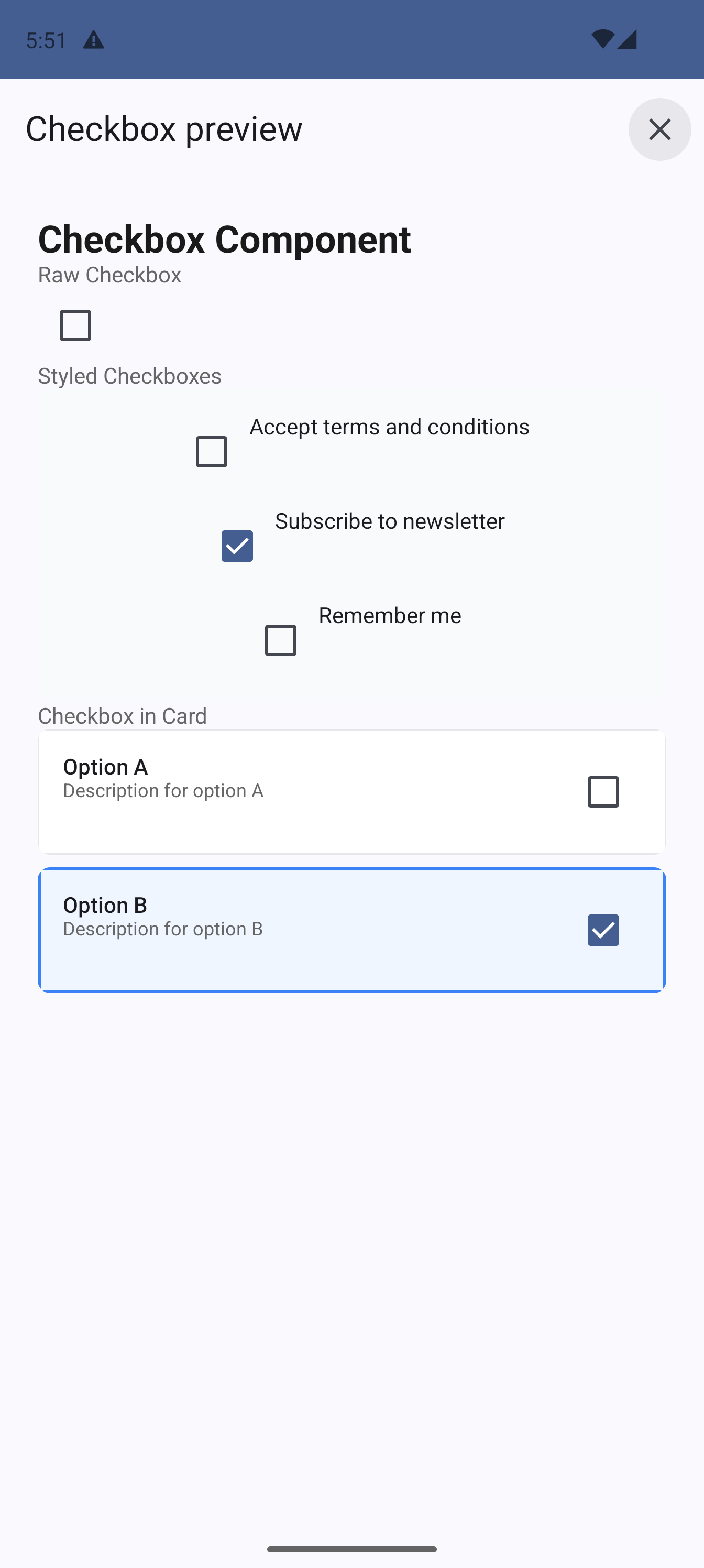Toggle the Remember me checkbox
Screen dimensions: 704x1568
(x=281, y=640)
